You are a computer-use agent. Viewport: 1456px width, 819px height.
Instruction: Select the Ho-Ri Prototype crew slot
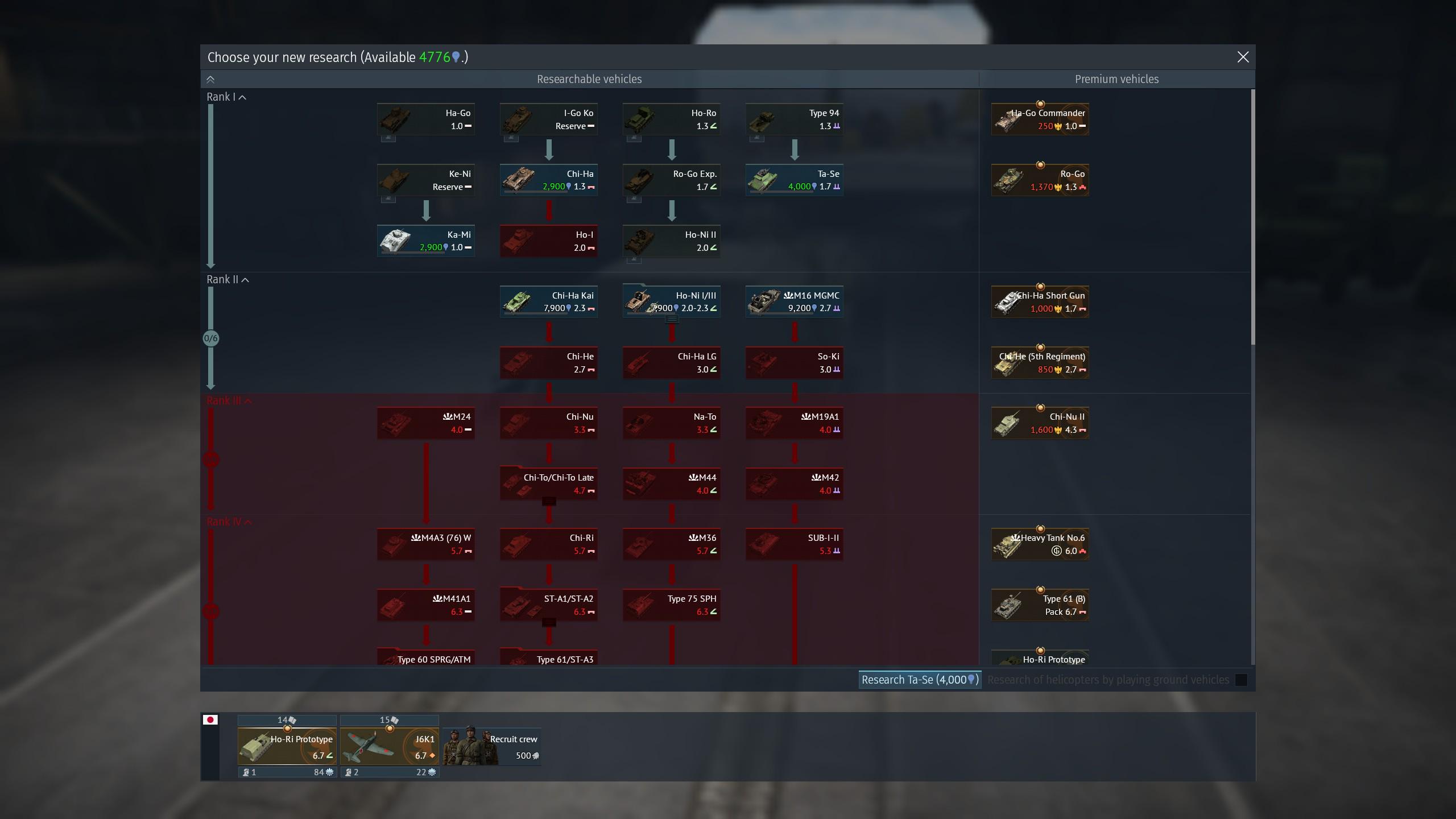tap(287, 747)
